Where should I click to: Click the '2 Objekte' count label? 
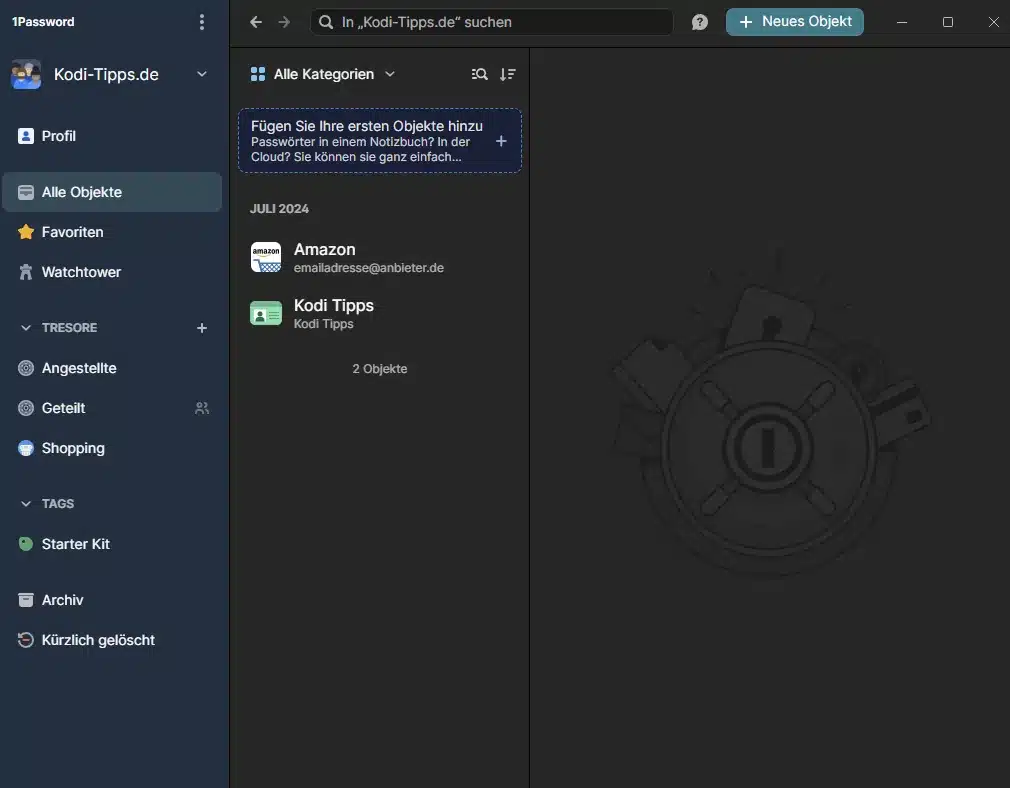coord(379,369)
